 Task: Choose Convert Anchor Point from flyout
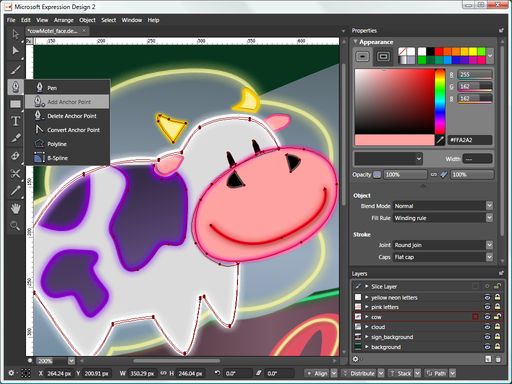coord(67,130)
